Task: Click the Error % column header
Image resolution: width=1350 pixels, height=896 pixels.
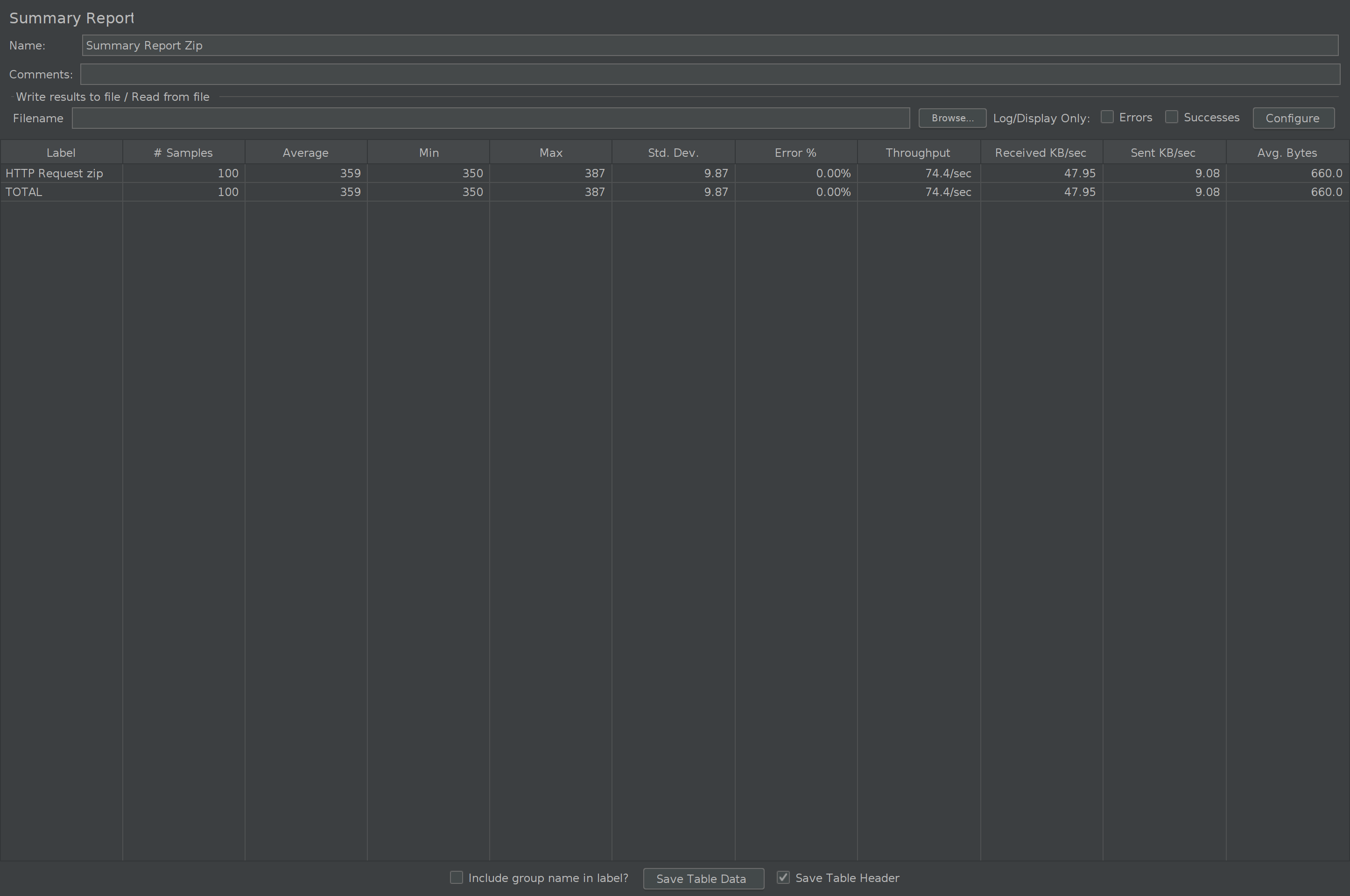Action: pos(795,153)
